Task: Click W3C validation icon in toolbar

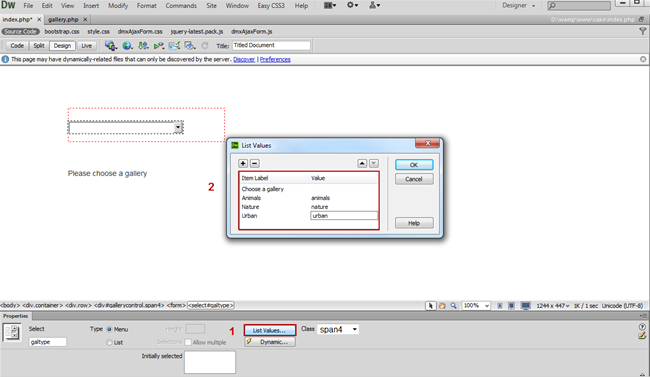Action: (x=159, y=46)
